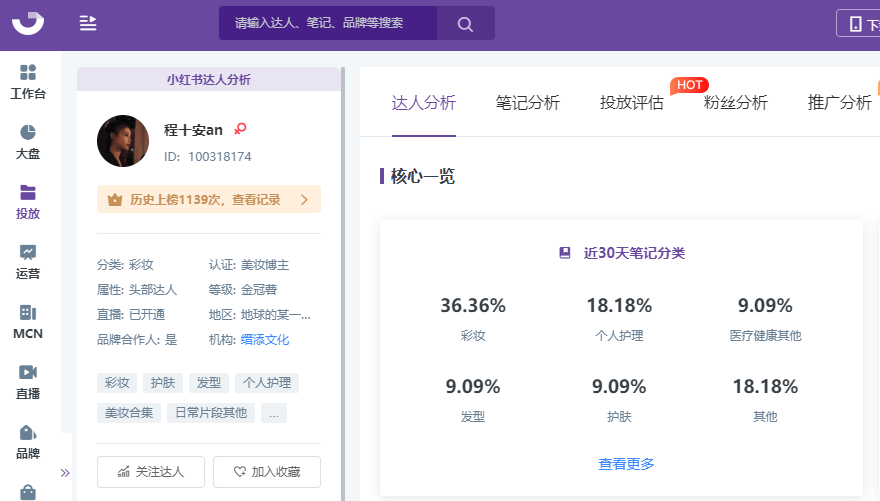Toggle the sidebar menu collapse icon

pyautogui.click(x=88, y=23)
